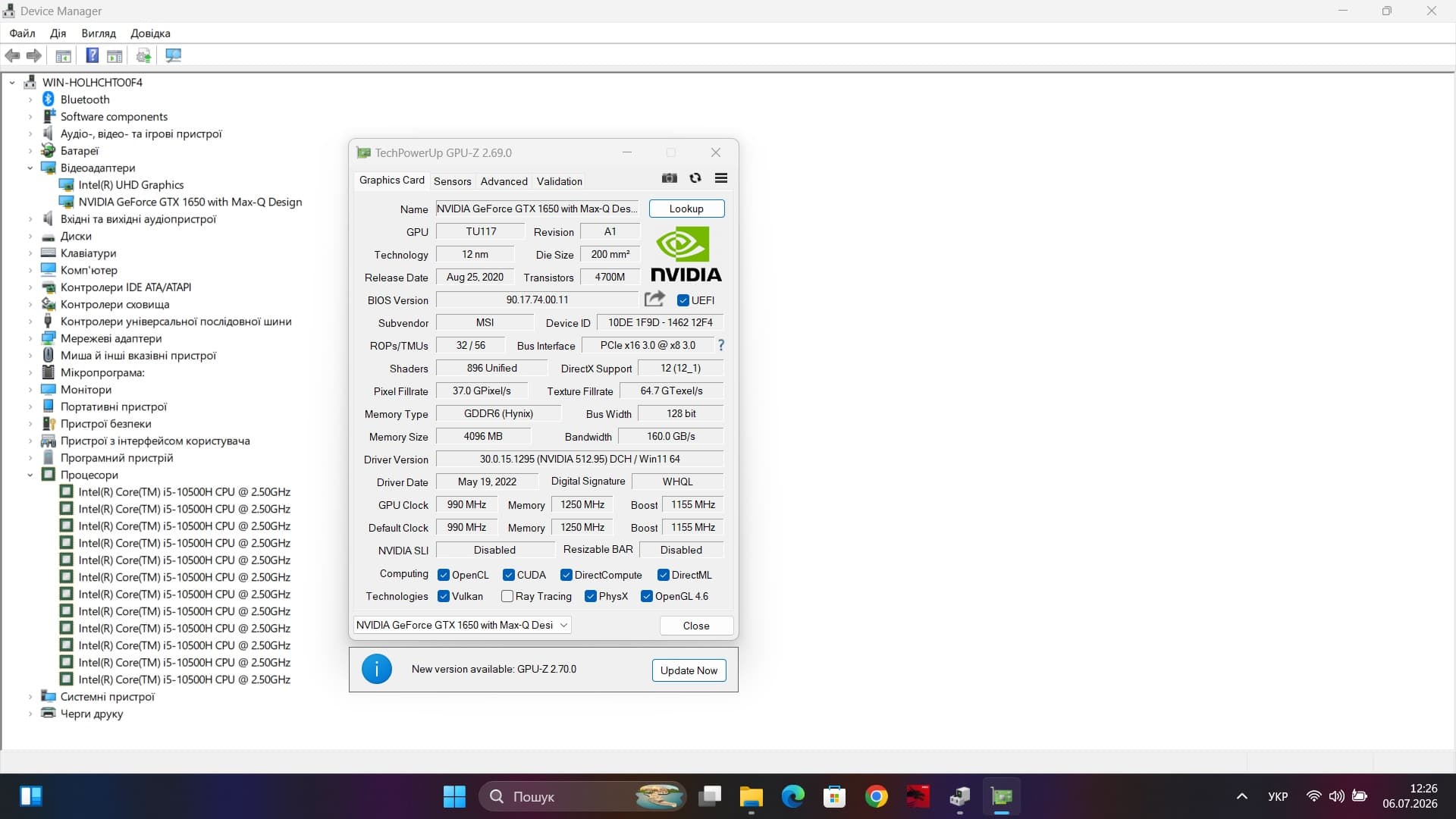Expand the Bluetooth tree node
Screen dimensions: 1456x819
click(x=30, y=99)
